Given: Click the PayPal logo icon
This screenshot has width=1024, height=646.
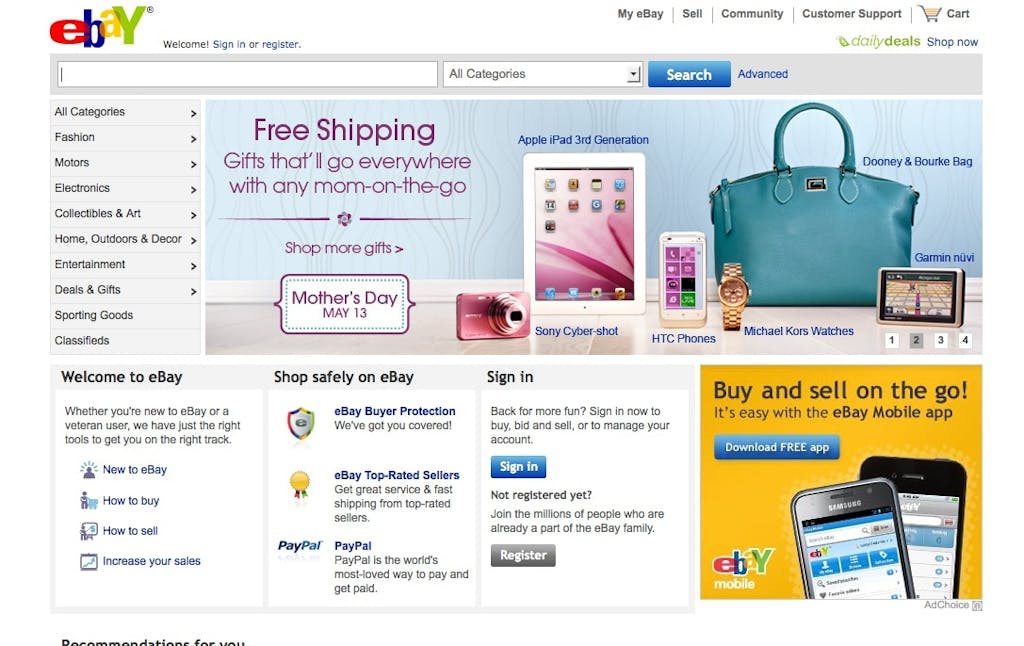Looking at the screenshot, I should point(300,546).
